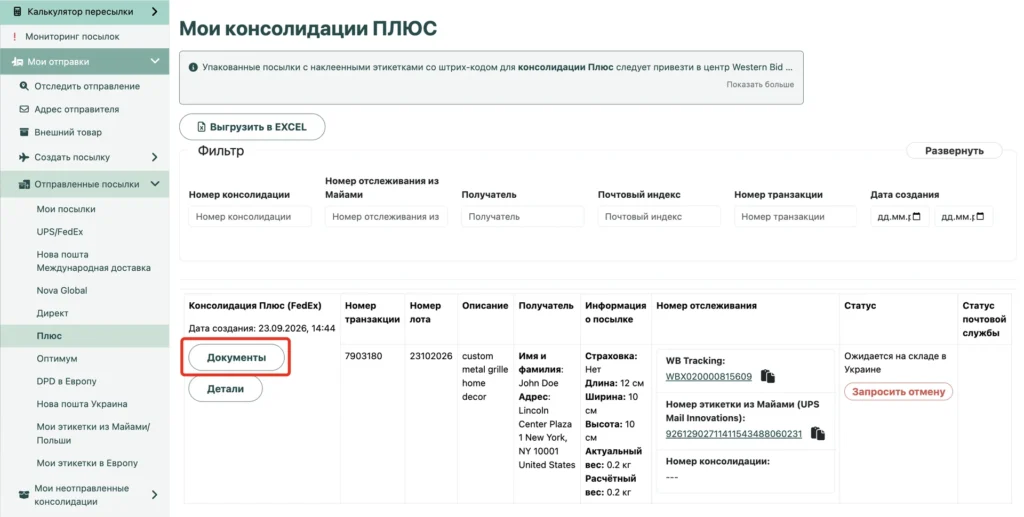Viewport: 1024px width, 517px height.
Task: Select the active Плюс sidebar item
Action: (49, 336)
